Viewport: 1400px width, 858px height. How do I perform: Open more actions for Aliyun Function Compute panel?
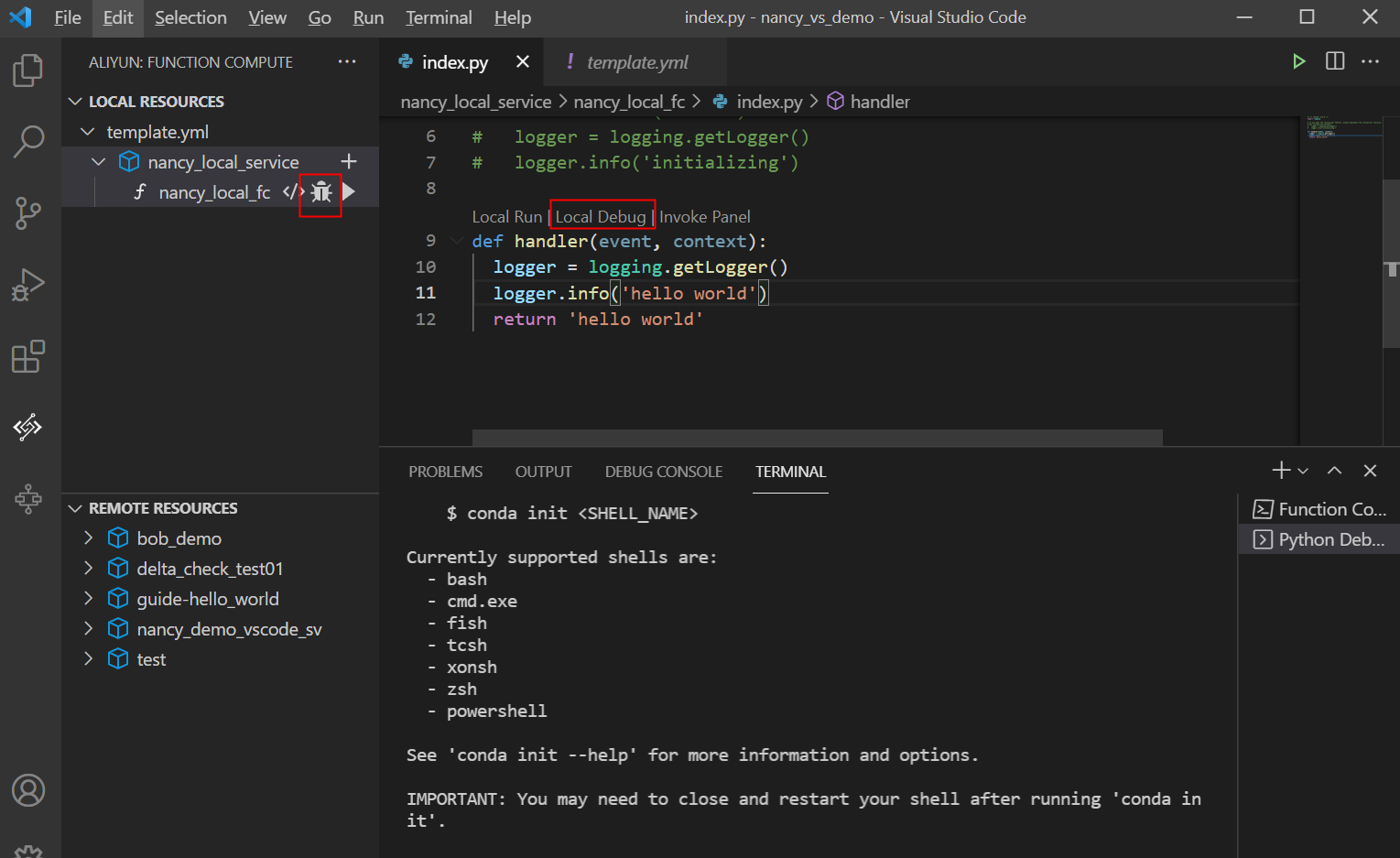tap(347, 61)
